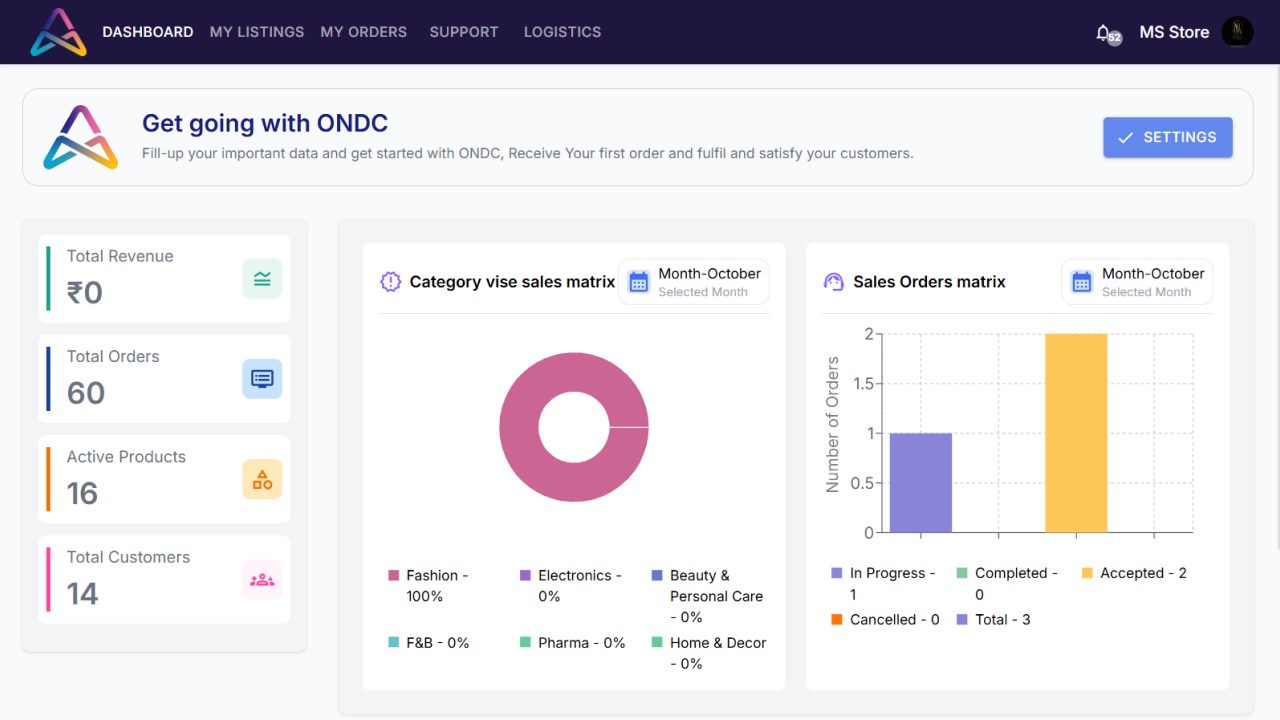Click the yellow Accepted bar

click(1076, 433)
